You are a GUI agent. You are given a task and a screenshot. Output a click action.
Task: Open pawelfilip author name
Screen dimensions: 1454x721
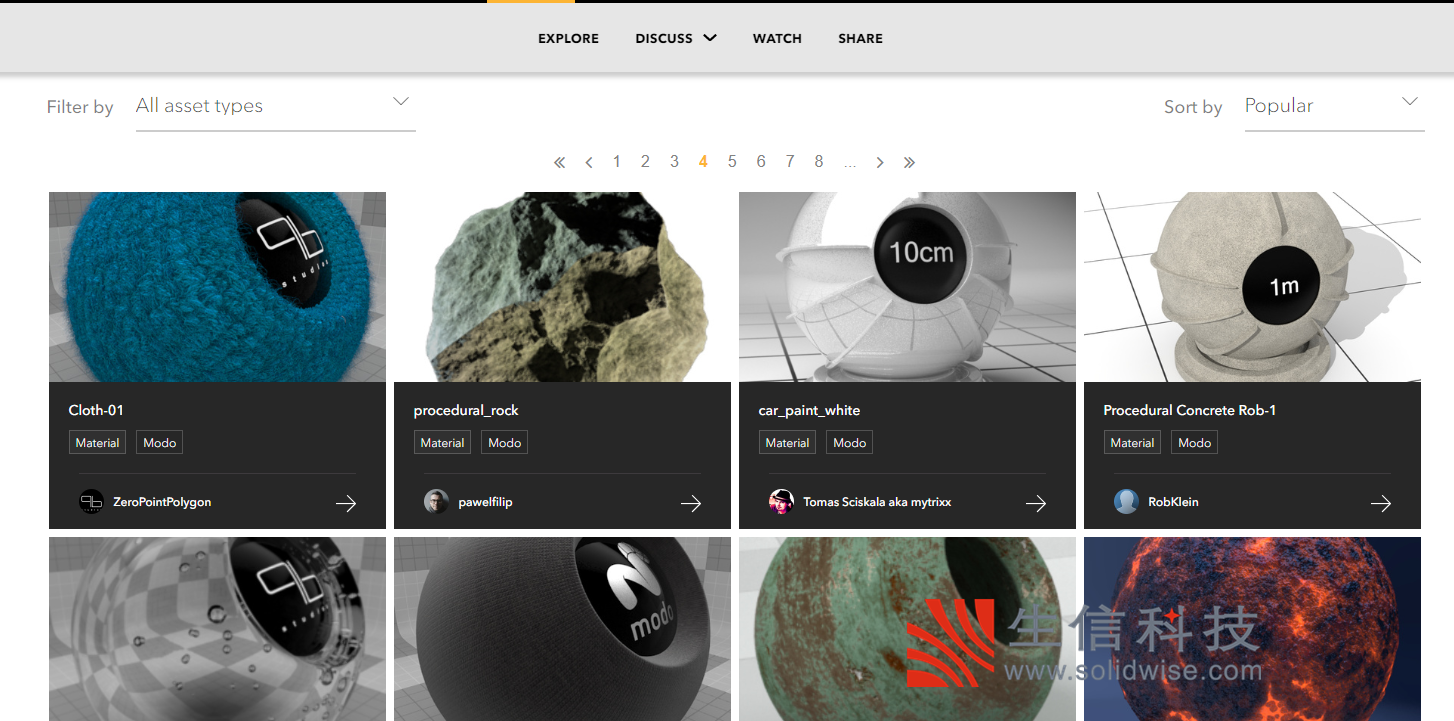[x=485, y=502]
